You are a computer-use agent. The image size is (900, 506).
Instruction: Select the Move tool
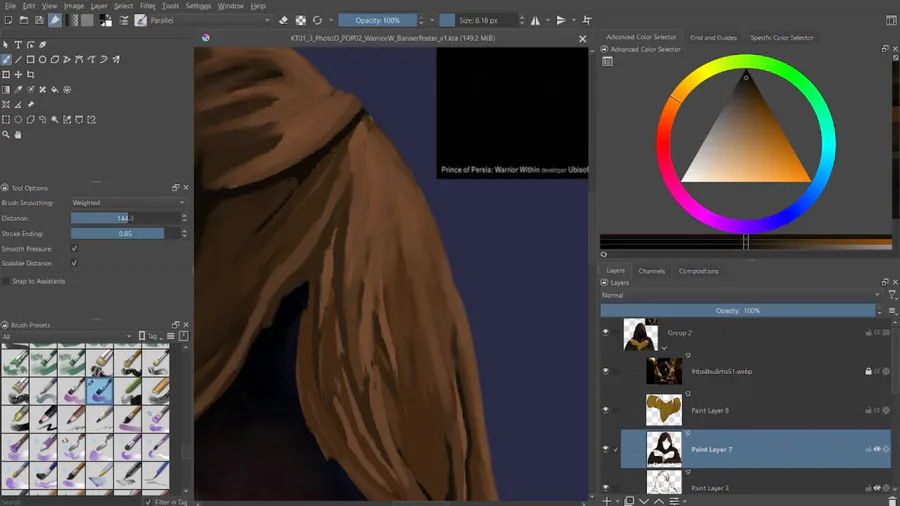[x=18, y=75]
